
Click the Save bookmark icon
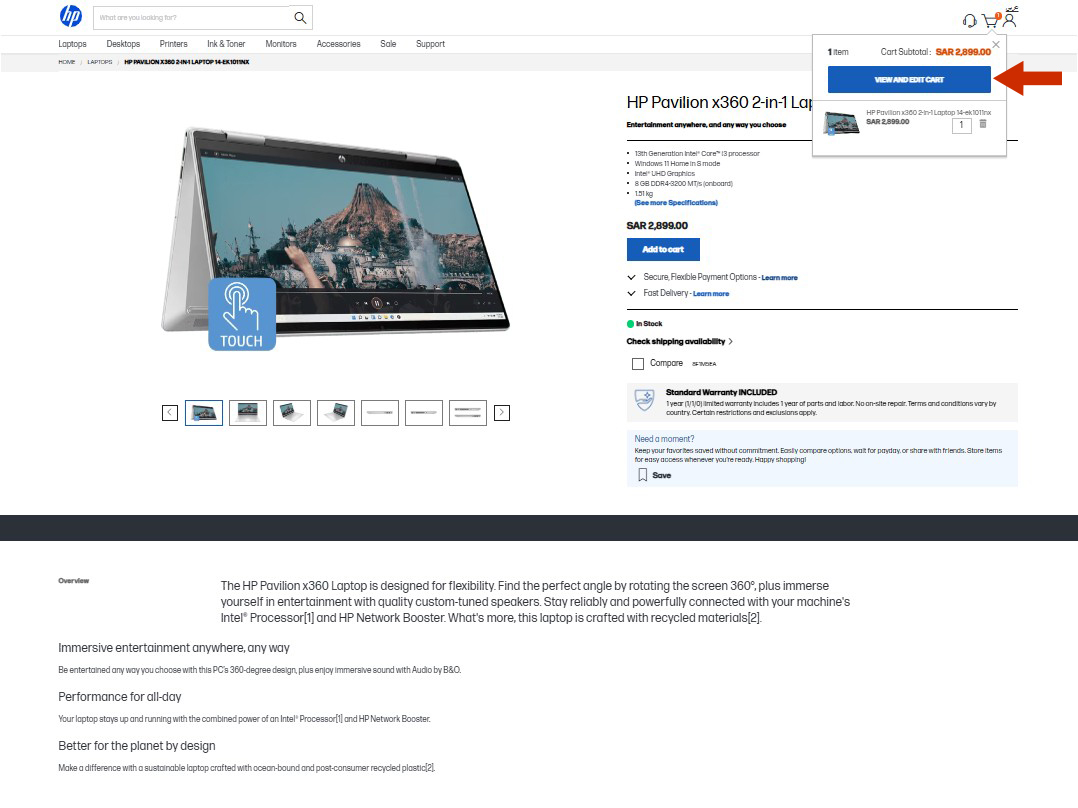tap(643, 476)
